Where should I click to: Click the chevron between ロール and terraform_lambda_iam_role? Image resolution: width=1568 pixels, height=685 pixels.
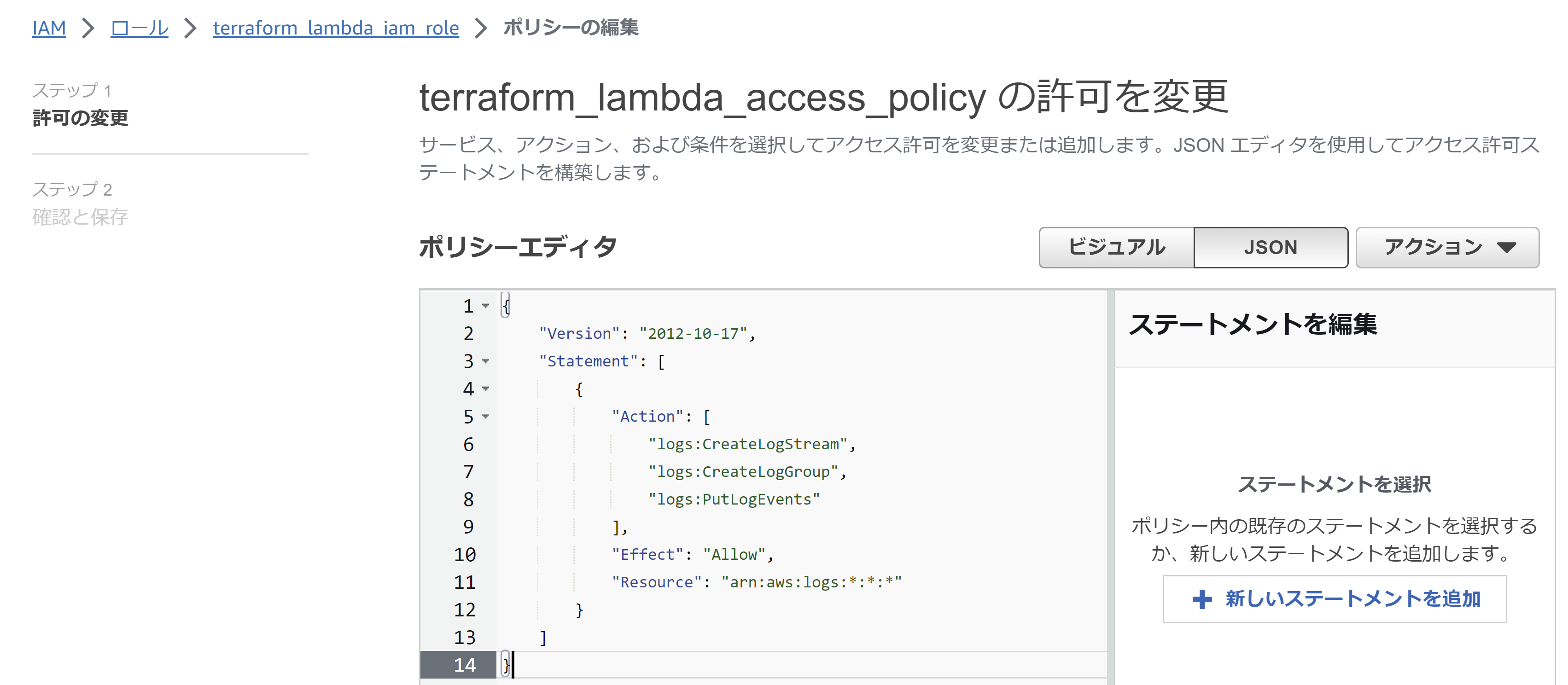tap(191, 28)
